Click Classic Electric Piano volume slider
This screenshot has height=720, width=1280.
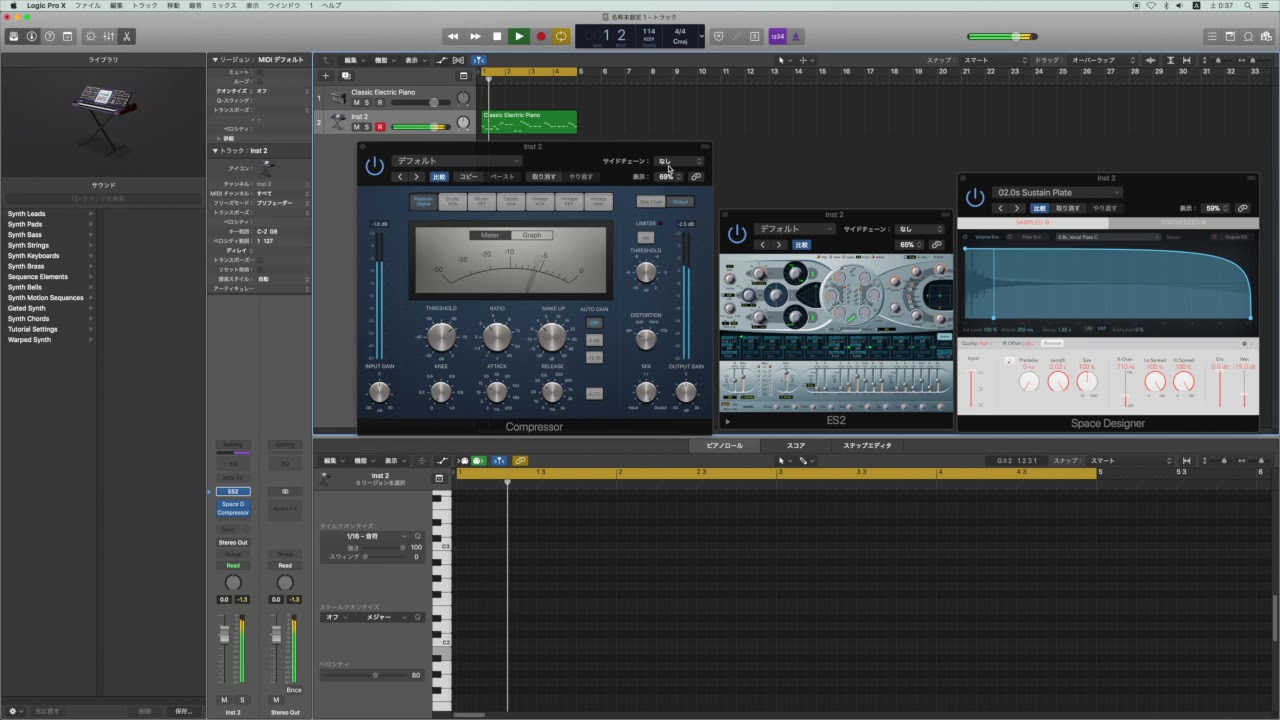click(x=421, y=102)
